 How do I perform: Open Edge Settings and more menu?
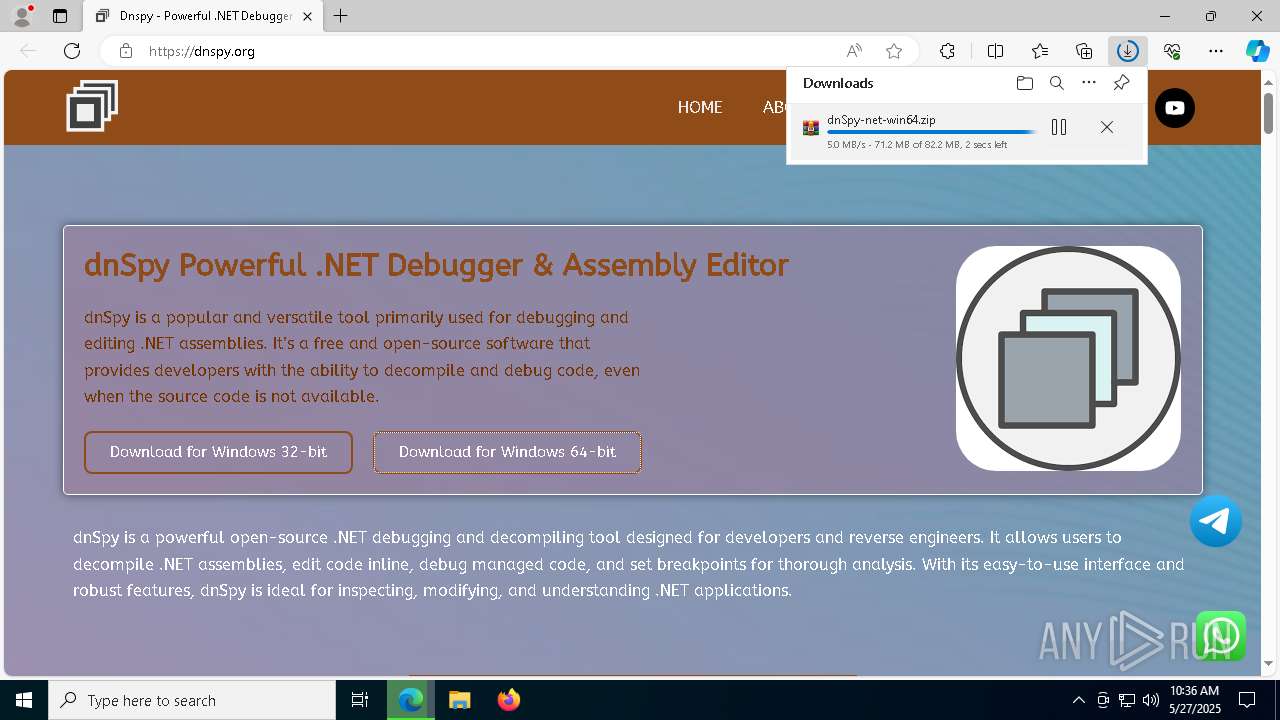(x=1216, y=51)
